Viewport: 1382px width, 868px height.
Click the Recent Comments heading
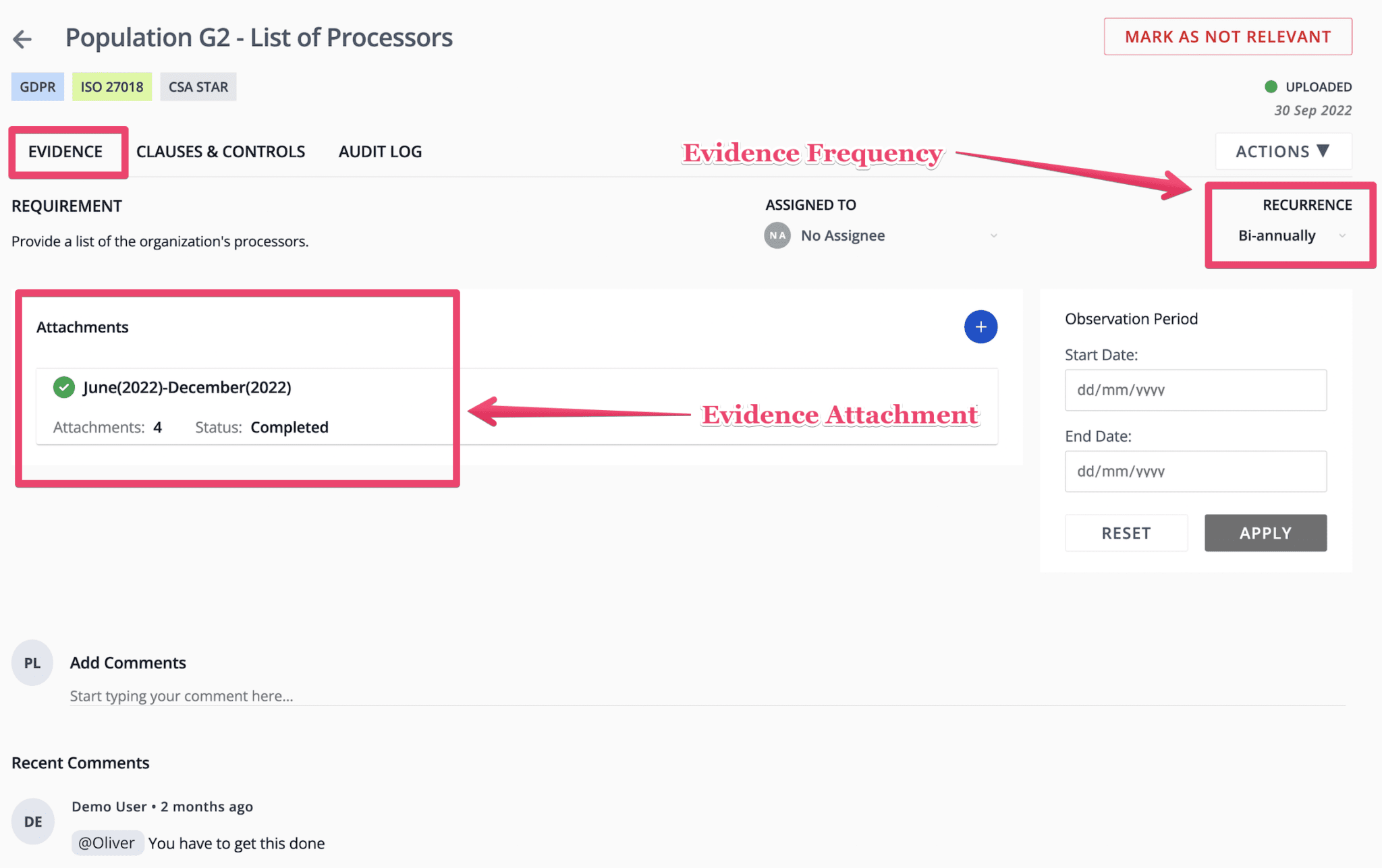point(80,763)
